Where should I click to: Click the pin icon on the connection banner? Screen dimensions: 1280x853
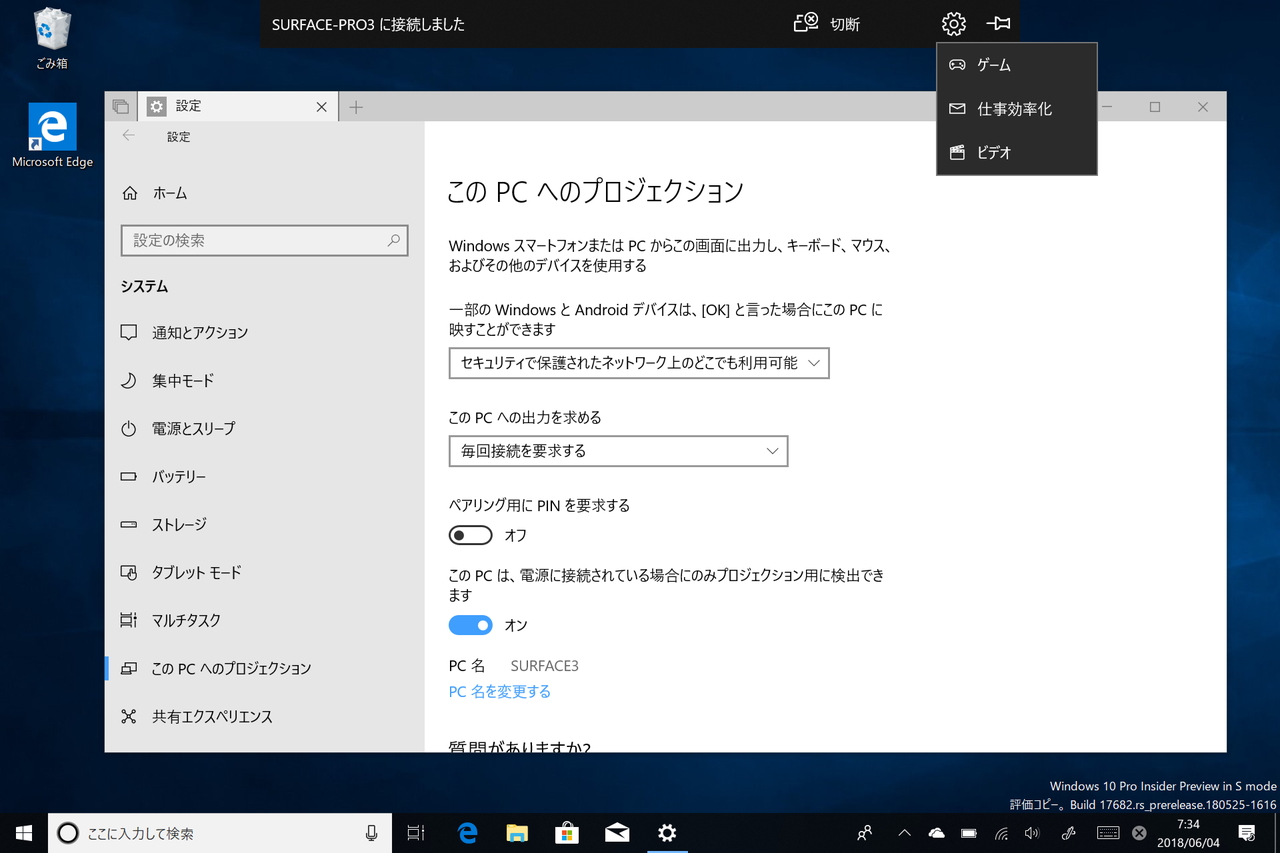tap(998, 23)
